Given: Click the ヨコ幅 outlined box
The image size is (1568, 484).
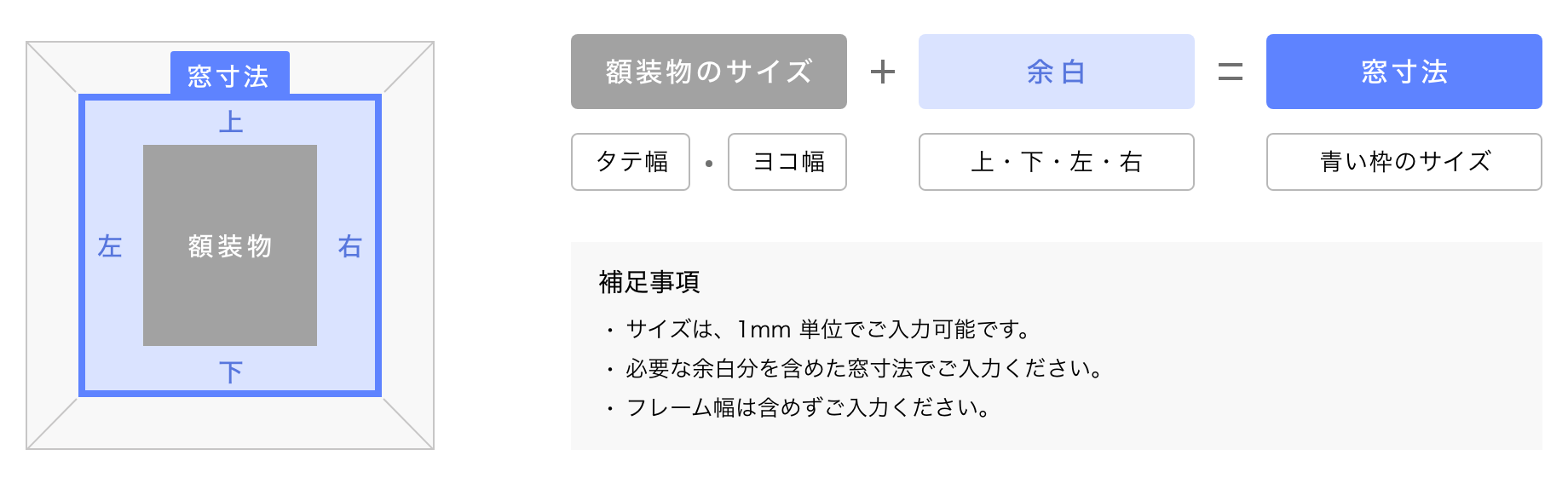Looking at the screenshot, I should pyautogui.click(x=787, y=162).
